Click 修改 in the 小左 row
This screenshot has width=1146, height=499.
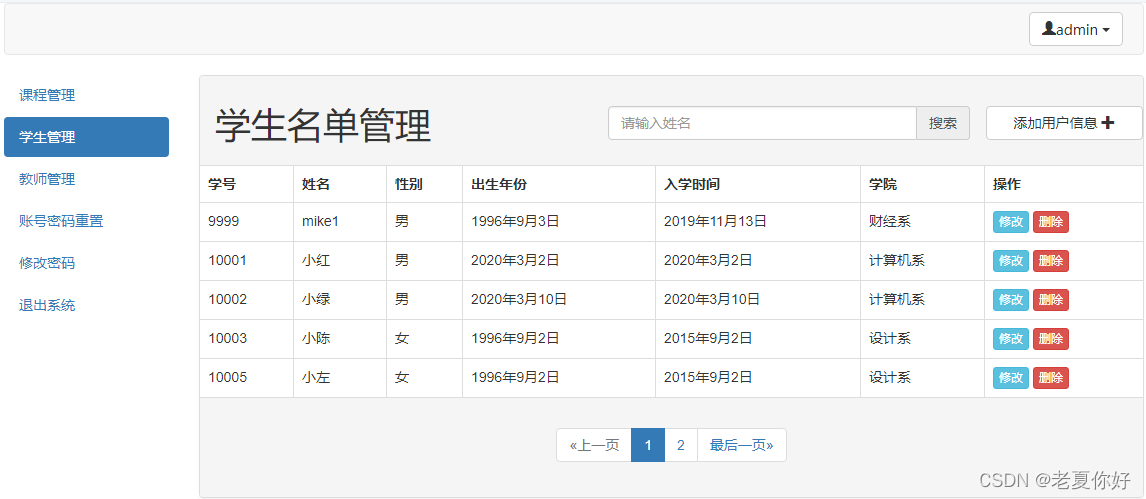1011,378
